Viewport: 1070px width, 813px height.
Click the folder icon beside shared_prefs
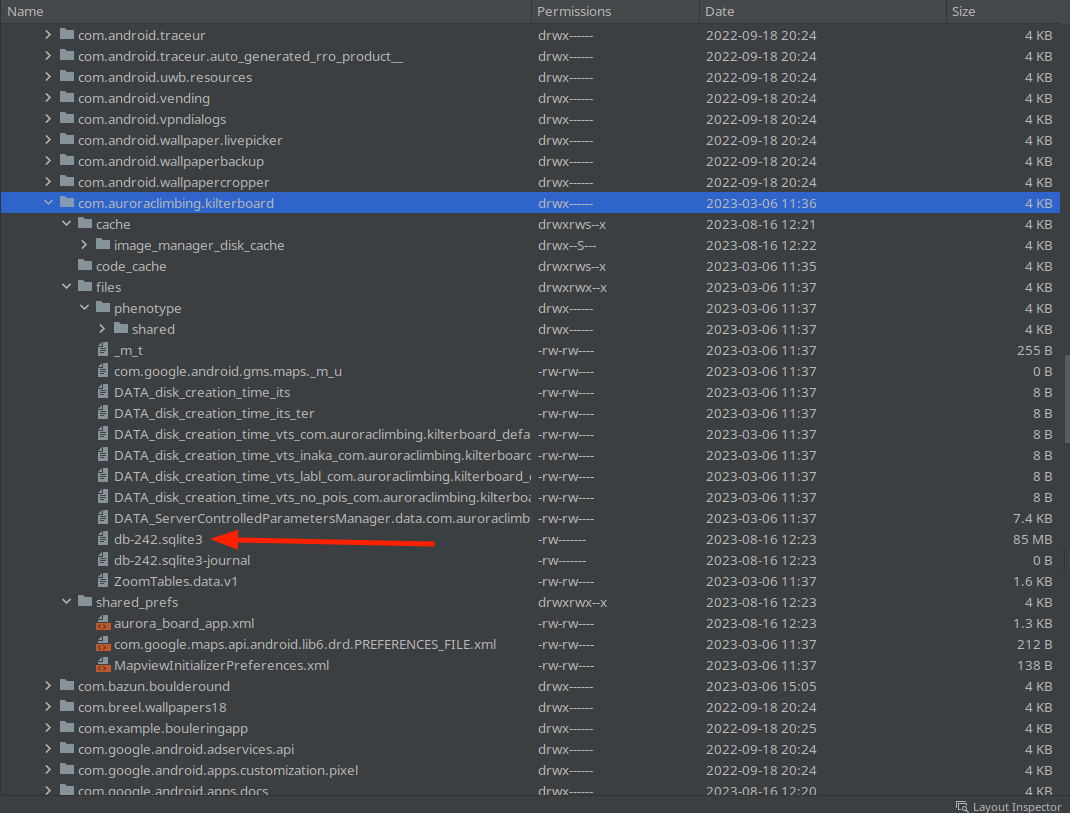[84, 602]
